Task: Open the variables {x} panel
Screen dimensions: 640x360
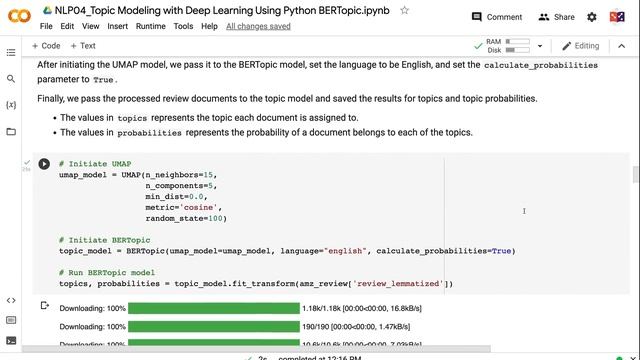Action: (11, 105)
